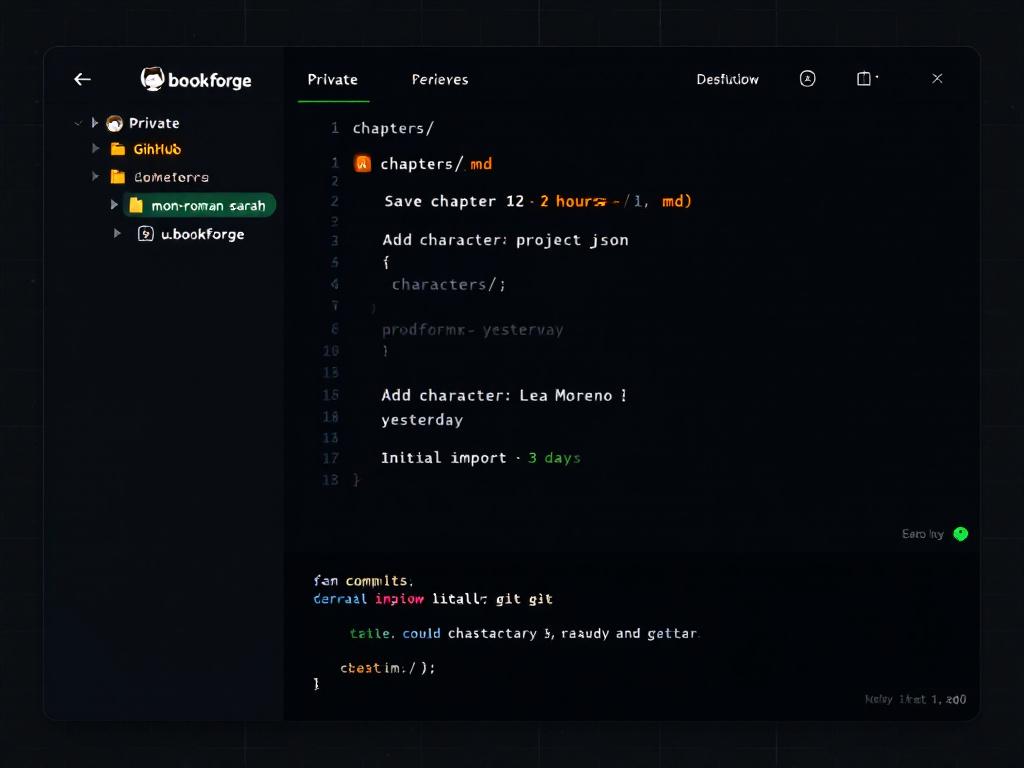
Task: Open the account avatar icon in toolbar
Action: point(807,78)
